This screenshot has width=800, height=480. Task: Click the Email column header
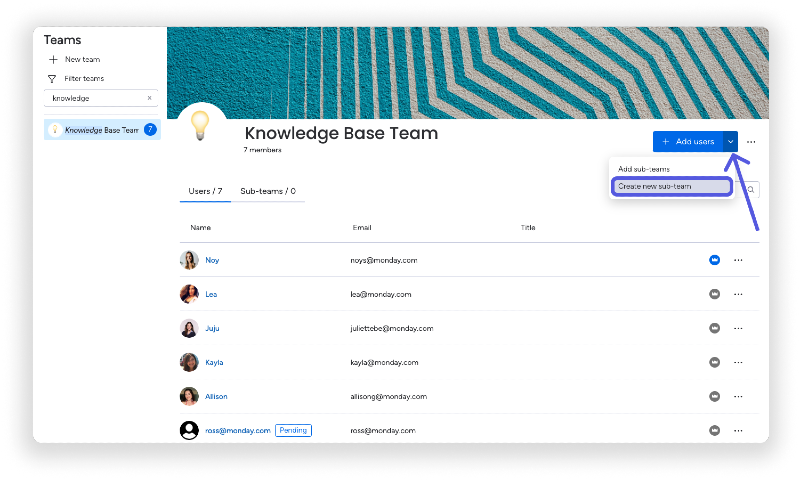pos(362,228)
